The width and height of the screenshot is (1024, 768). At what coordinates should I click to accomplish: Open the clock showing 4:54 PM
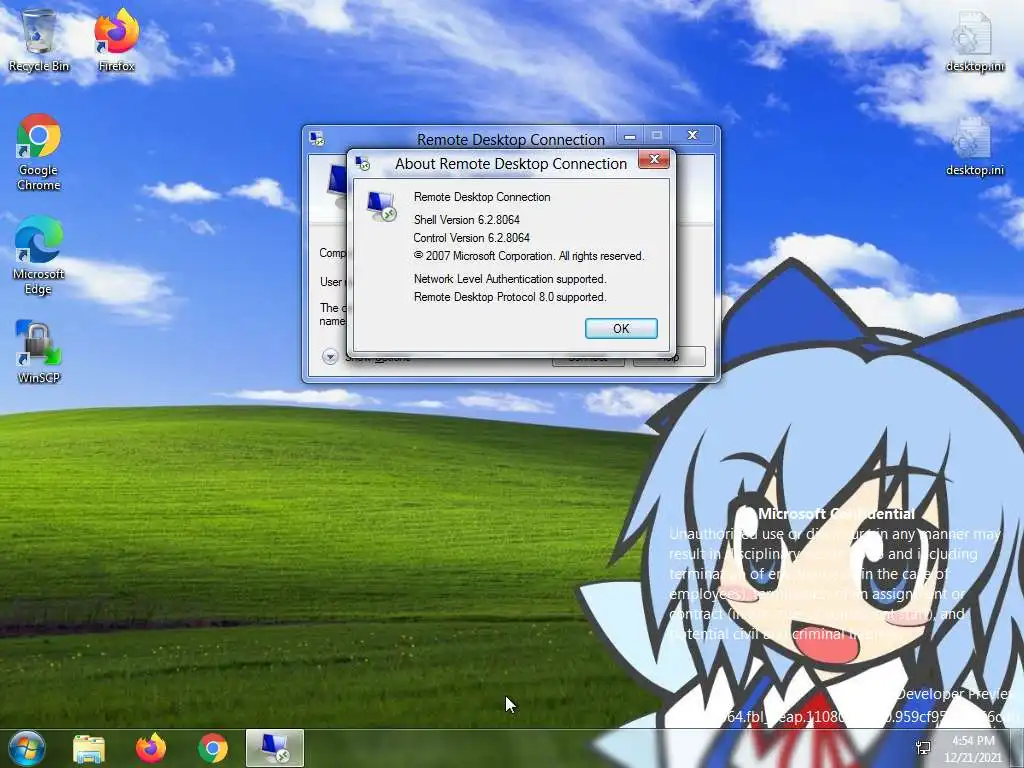point(973,748)
